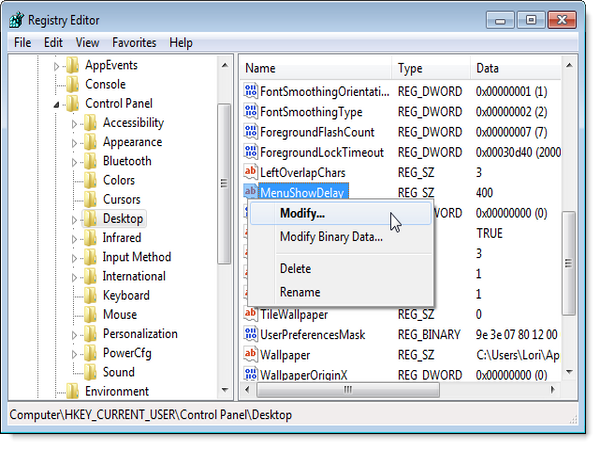Click the UserPreferencesMask binary value icon
600x450 pixels.
(251, 334)
